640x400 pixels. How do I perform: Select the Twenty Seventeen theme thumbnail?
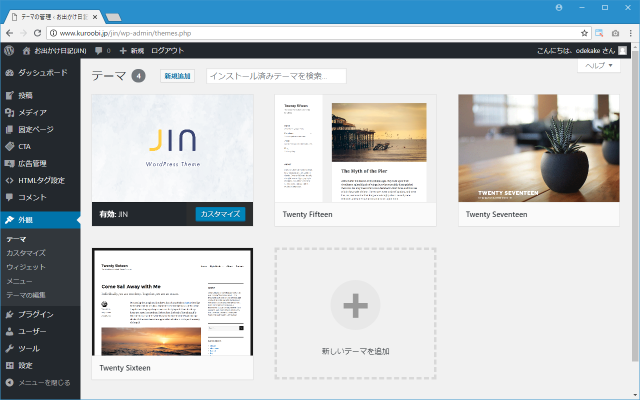click(539, 149)
